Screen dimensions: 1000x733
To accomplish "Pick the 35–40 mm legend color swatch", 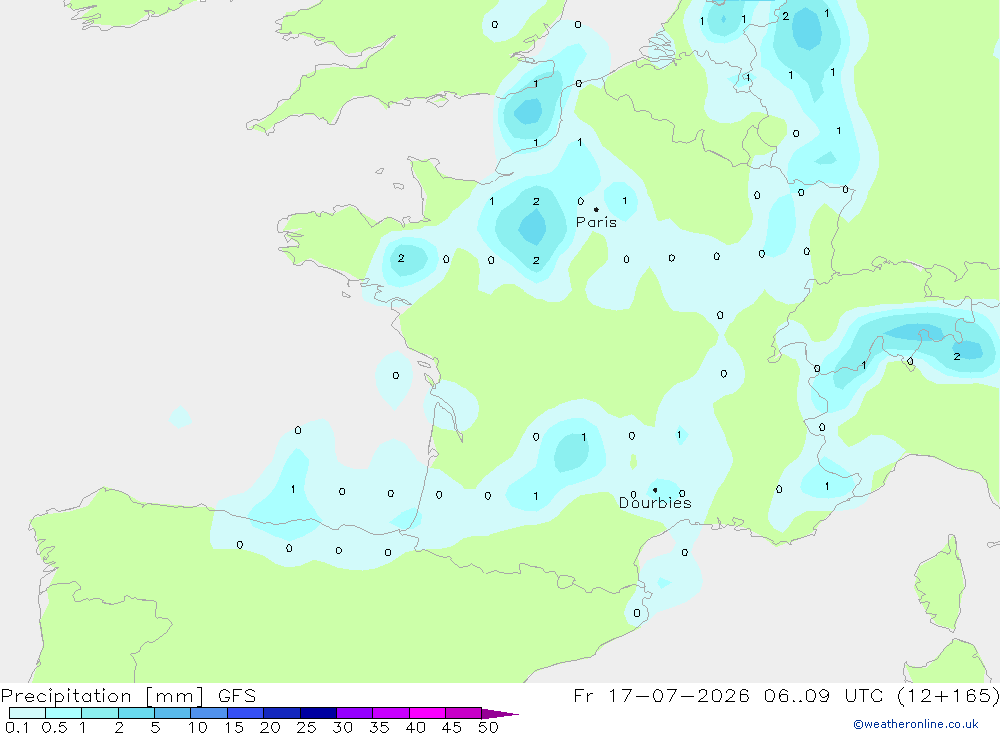I will point(391,713).
